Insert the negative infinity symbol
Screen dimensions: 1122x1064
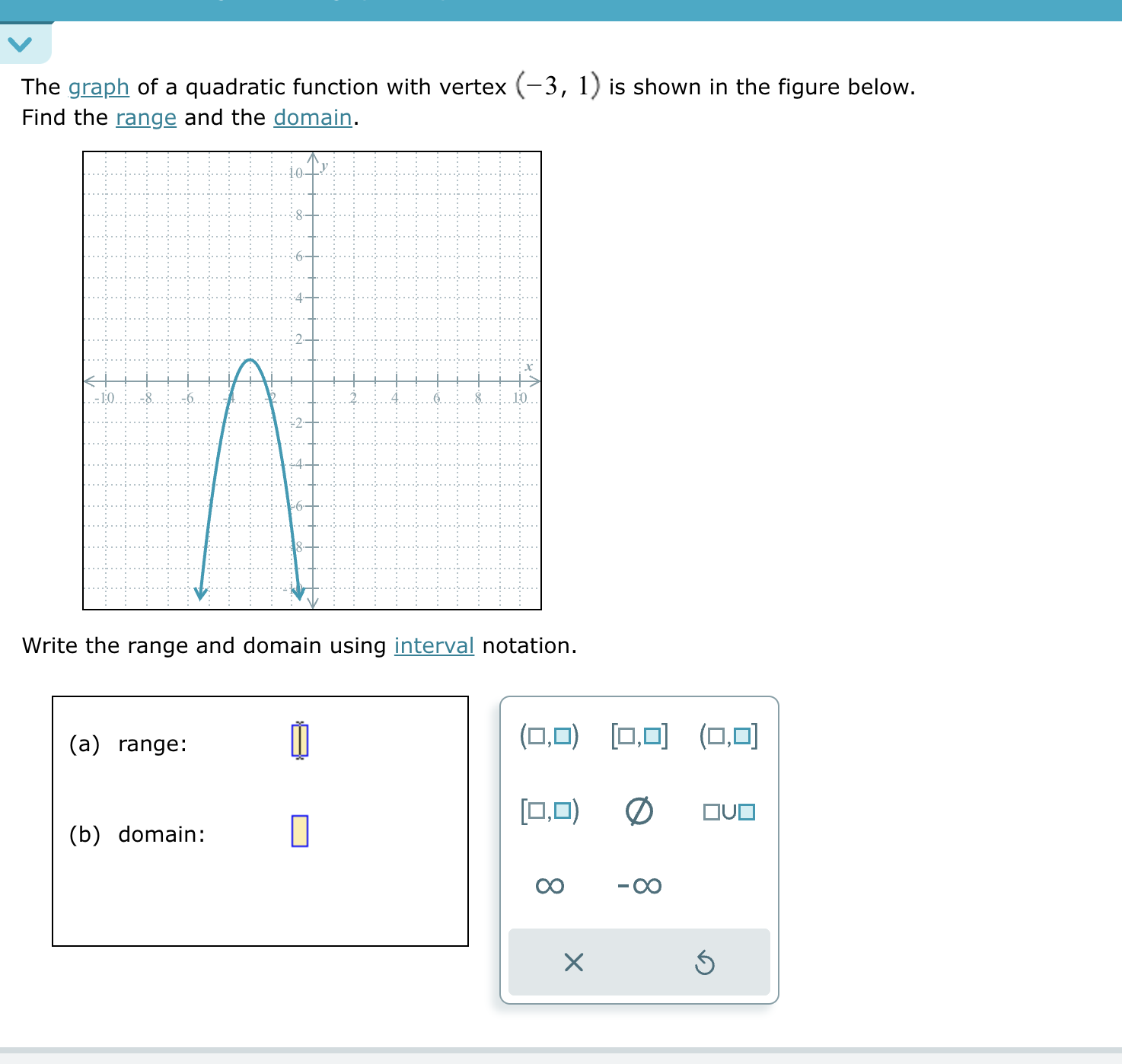pos(639,885)
